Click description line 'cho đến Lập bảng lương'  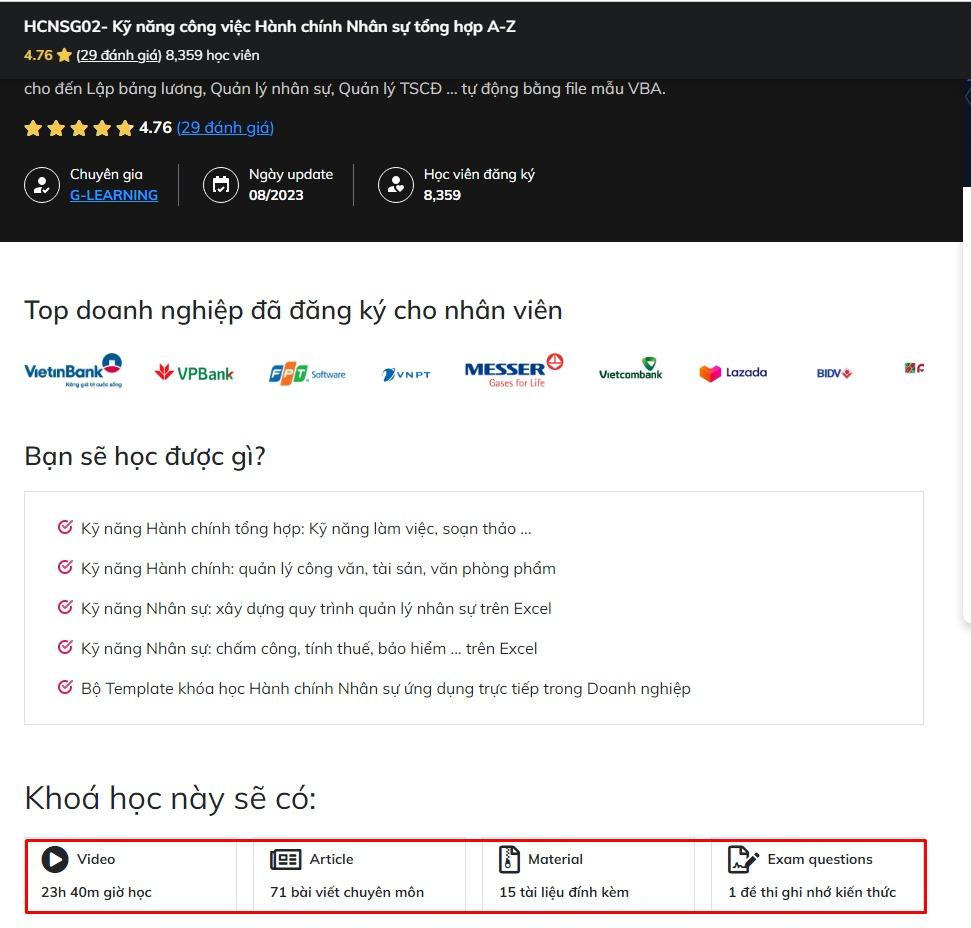point(345,89)
